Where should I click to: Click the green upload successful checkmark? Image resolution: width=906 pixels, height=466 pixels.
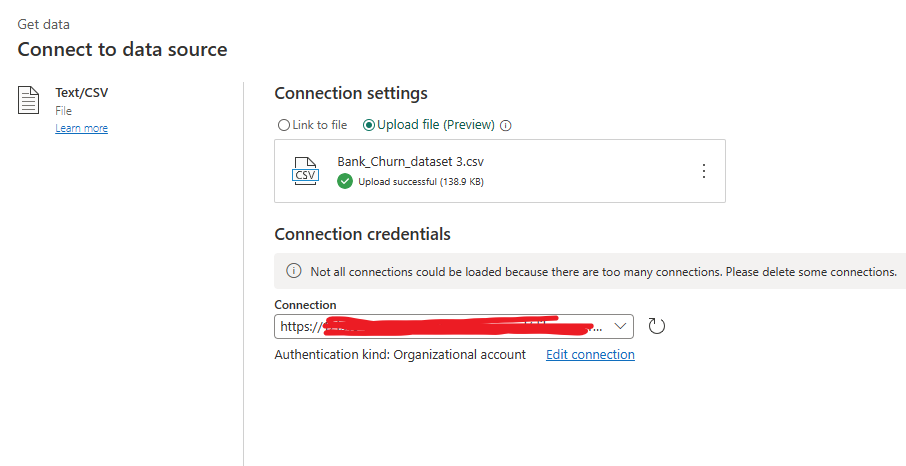[345, 181]
